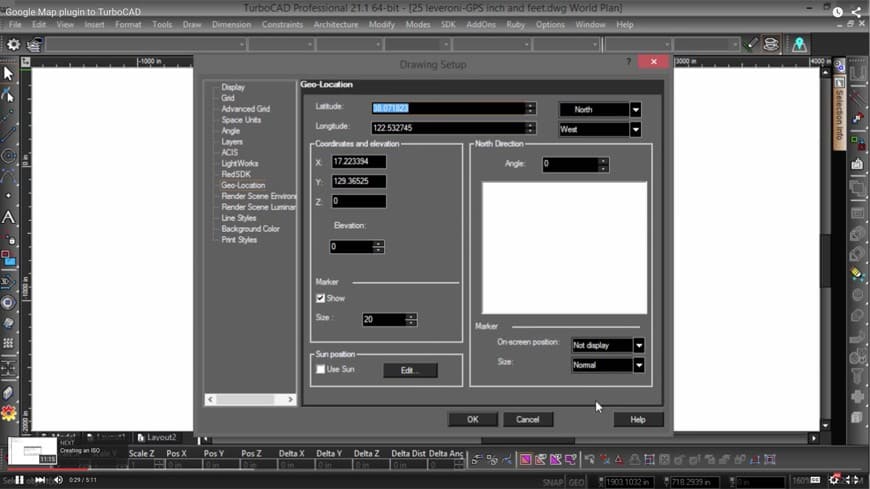
Task: Select the Point tool
Action: pos(8,195)
